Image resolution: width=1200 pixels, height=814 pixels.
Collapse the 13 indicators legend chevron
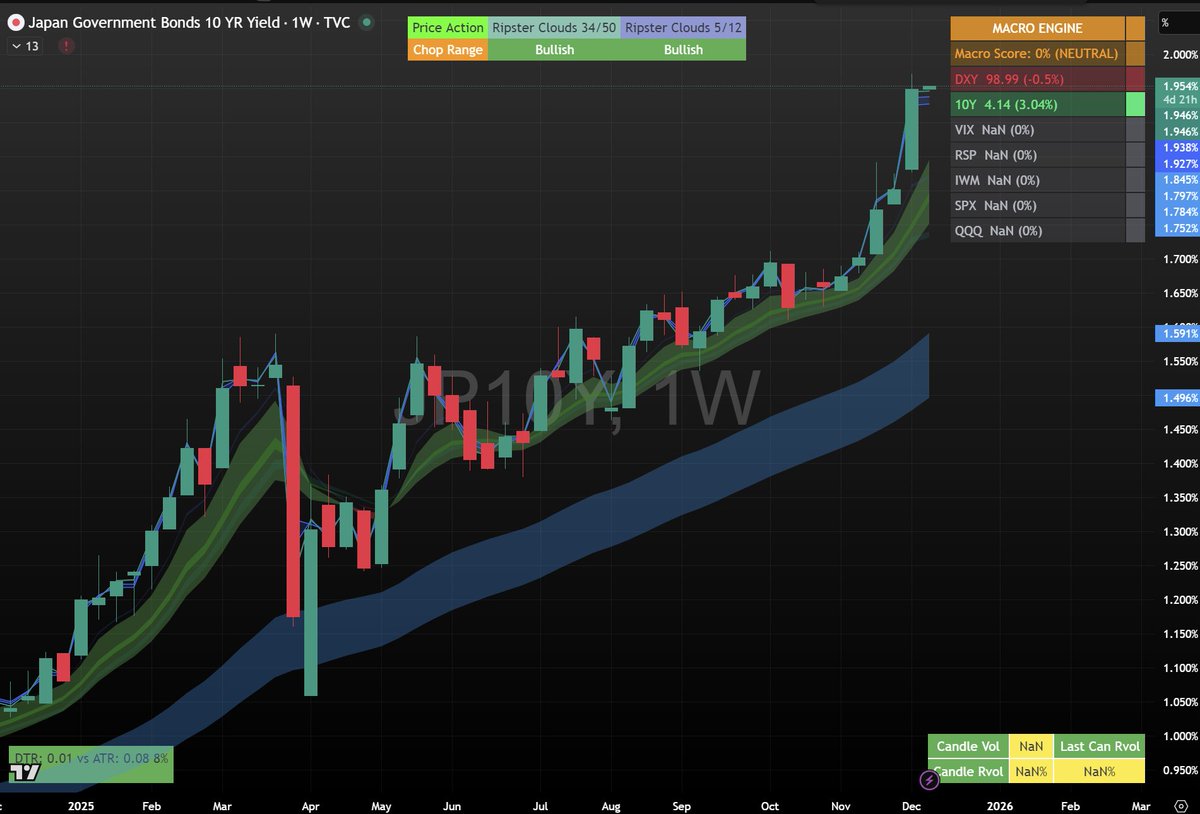coord(16,46)
